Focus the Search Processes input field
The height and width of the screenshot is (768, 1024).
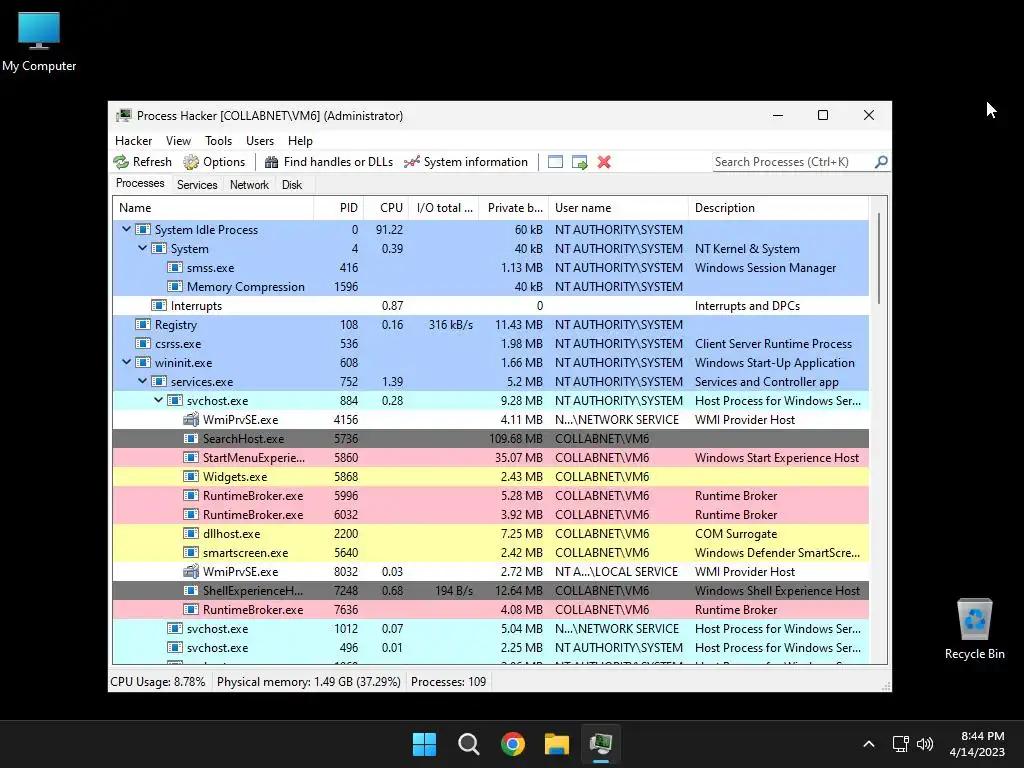793,162
